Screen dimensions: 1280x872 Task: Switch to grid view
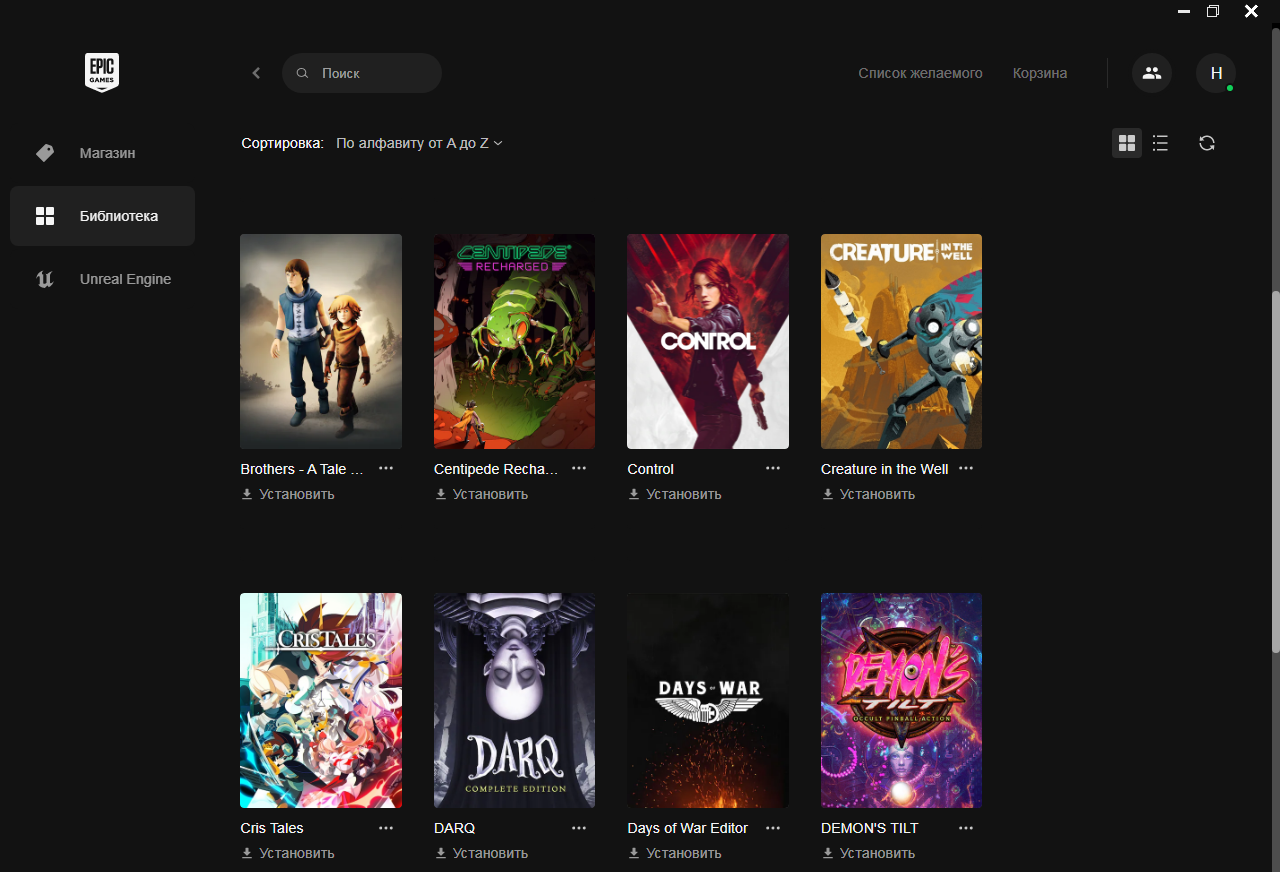click(x=1127, y=143)
